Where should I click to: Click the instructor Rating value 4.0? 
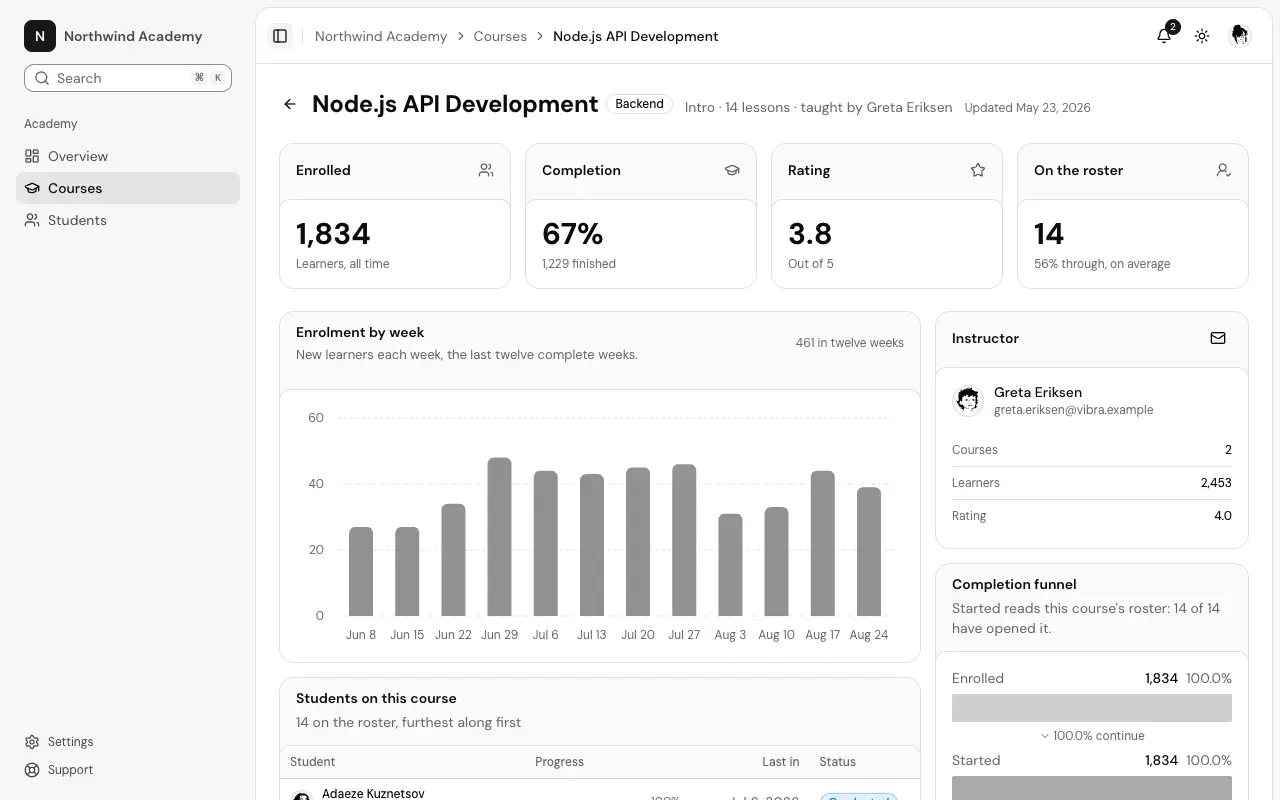[1222, 516]
